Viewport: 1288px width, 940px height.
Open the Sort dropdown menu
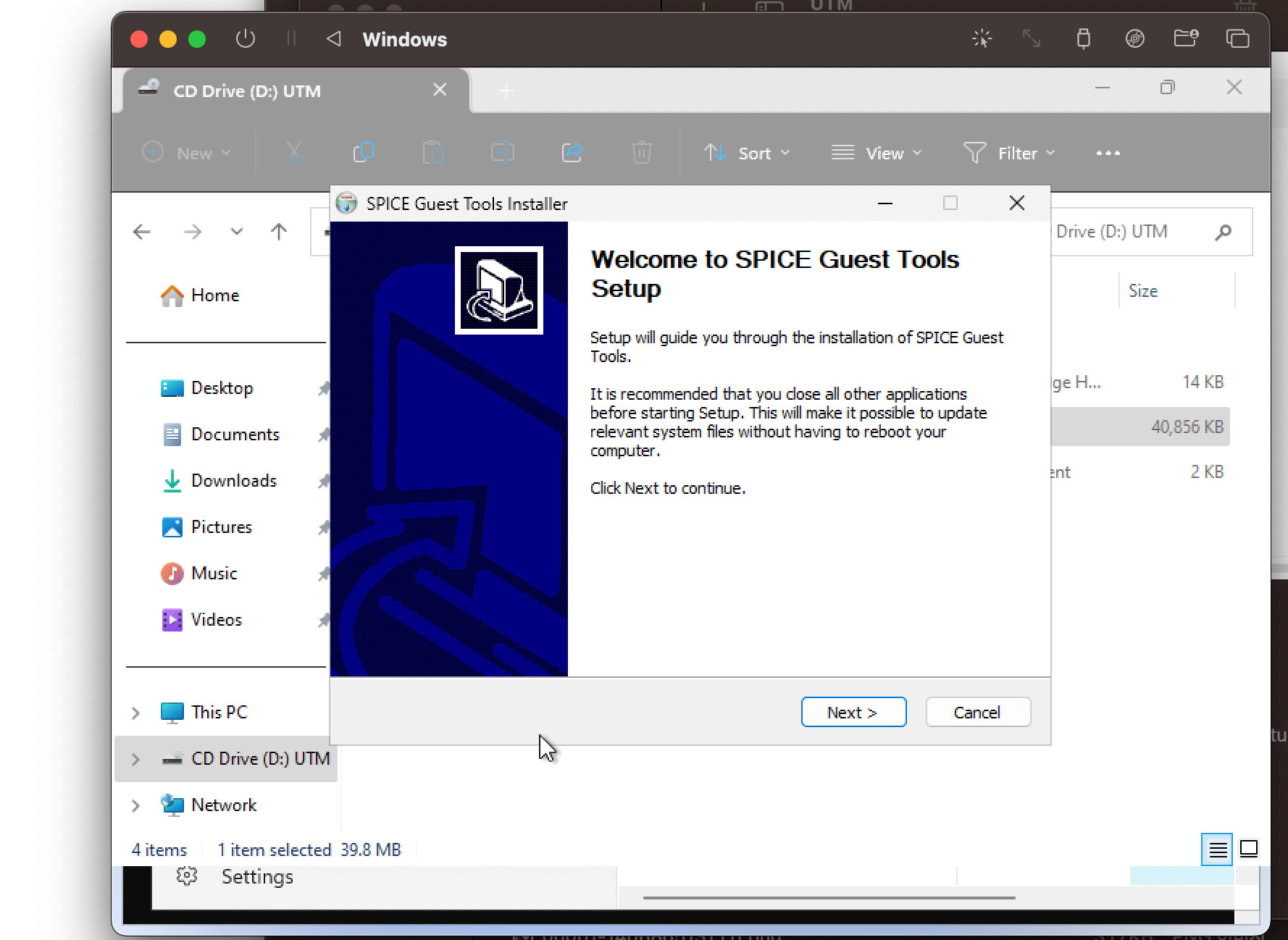747,153
